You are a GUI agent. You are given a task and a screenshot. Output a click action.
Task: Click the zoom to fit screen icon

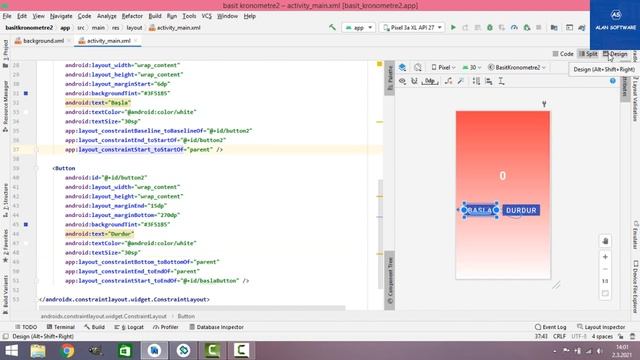[605, 293]
